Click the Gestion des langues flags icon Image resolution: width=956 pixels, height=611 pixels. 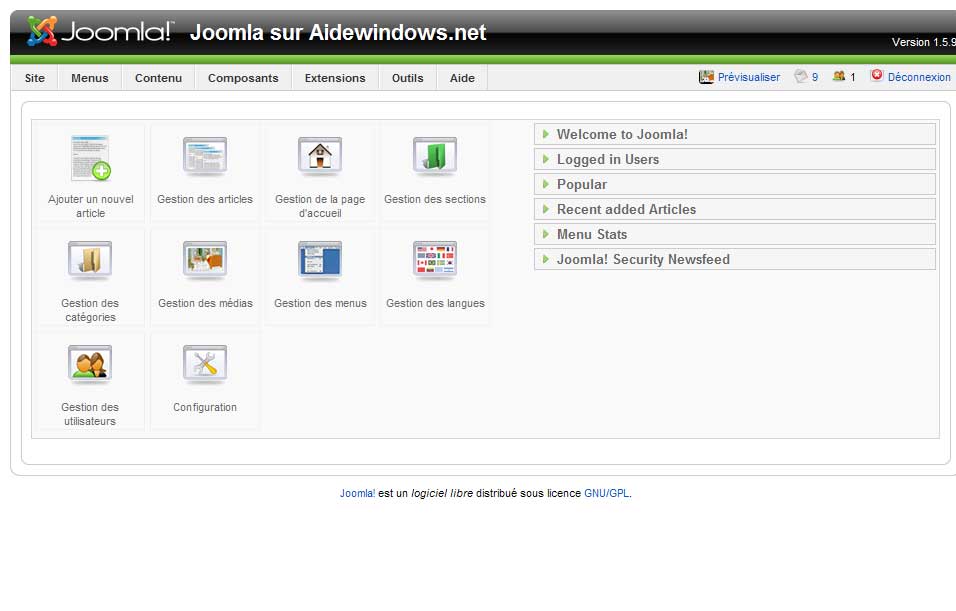pos(435,261)
